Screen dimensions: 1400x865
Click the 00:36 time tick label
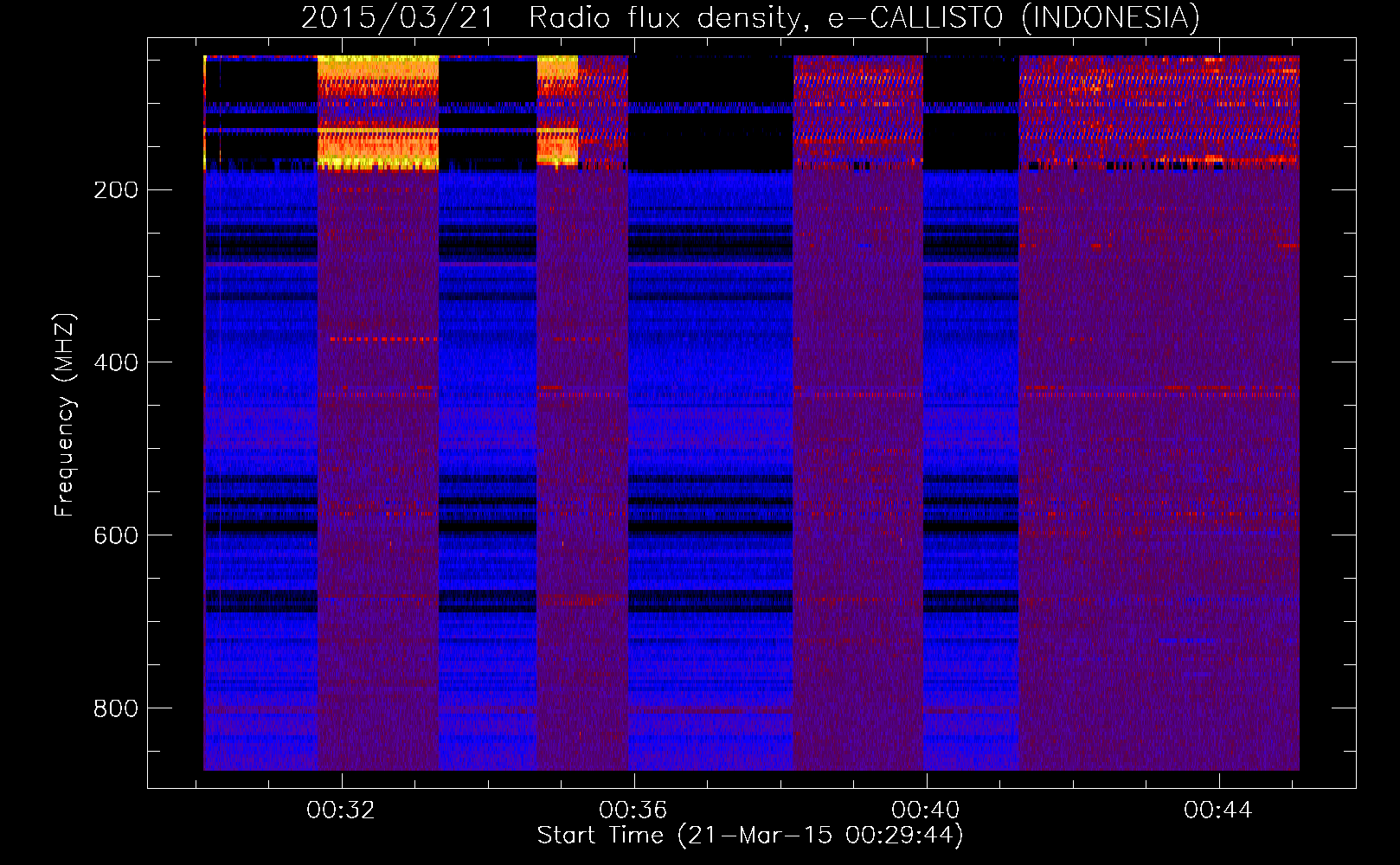(633, 810)
